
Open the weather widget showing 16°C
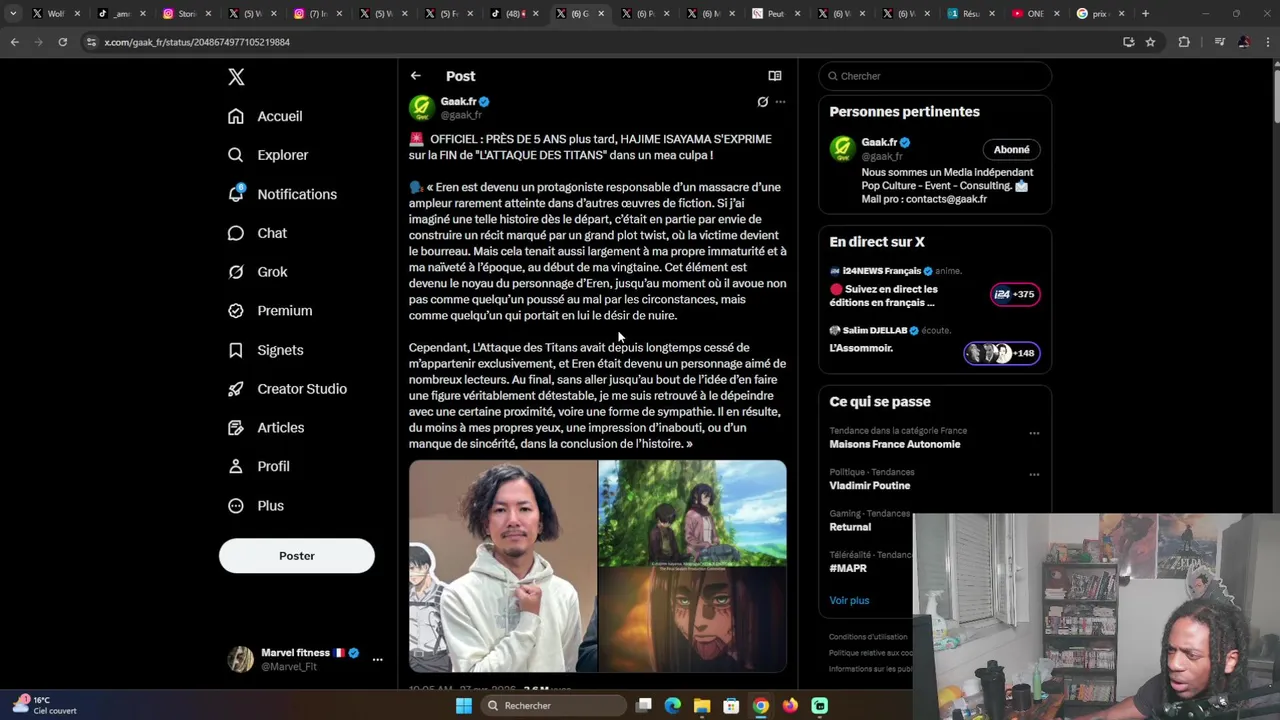45,705
